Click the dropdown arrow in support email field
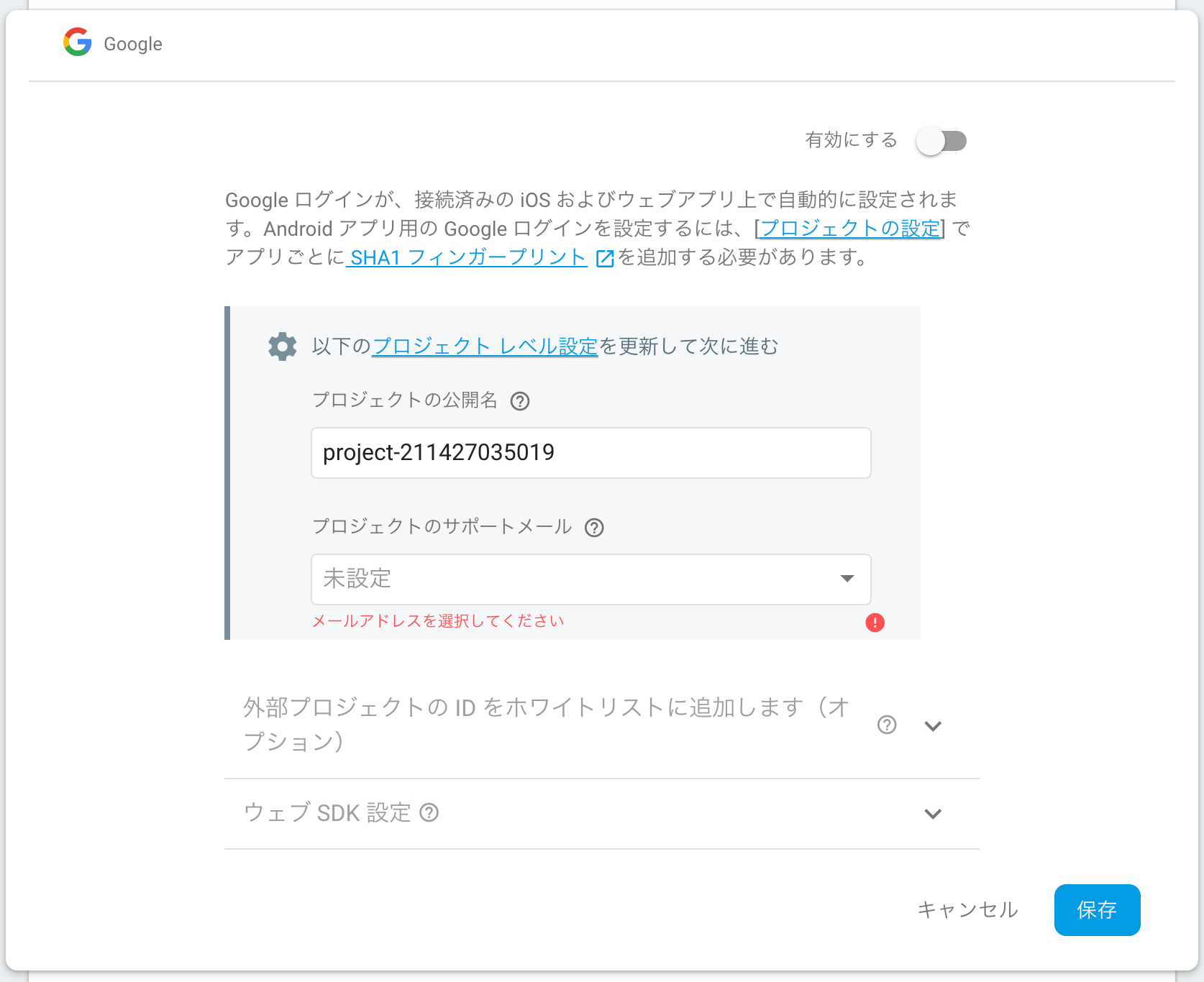 click(847, 579)
